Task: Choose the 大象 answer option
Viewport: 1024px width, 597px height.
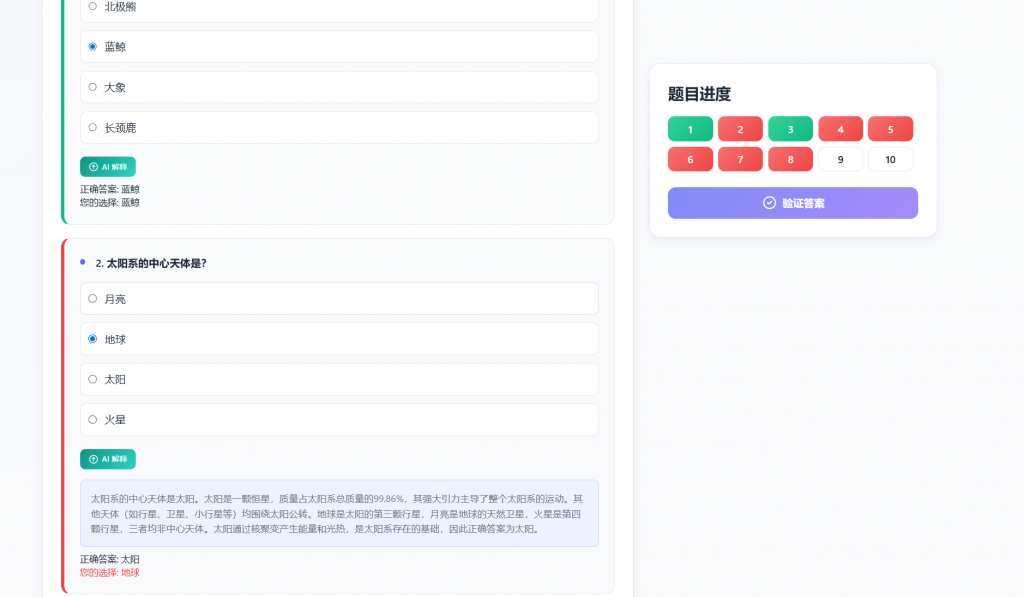Action: (339, 88)
